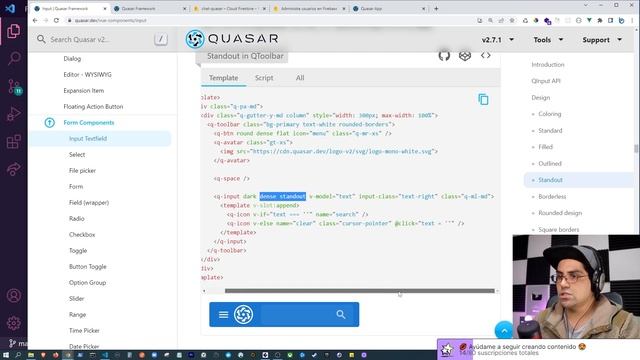This screenshot has height=360, width=640.
Task: Open Option Group in sidebar
Action: [87, 282]
